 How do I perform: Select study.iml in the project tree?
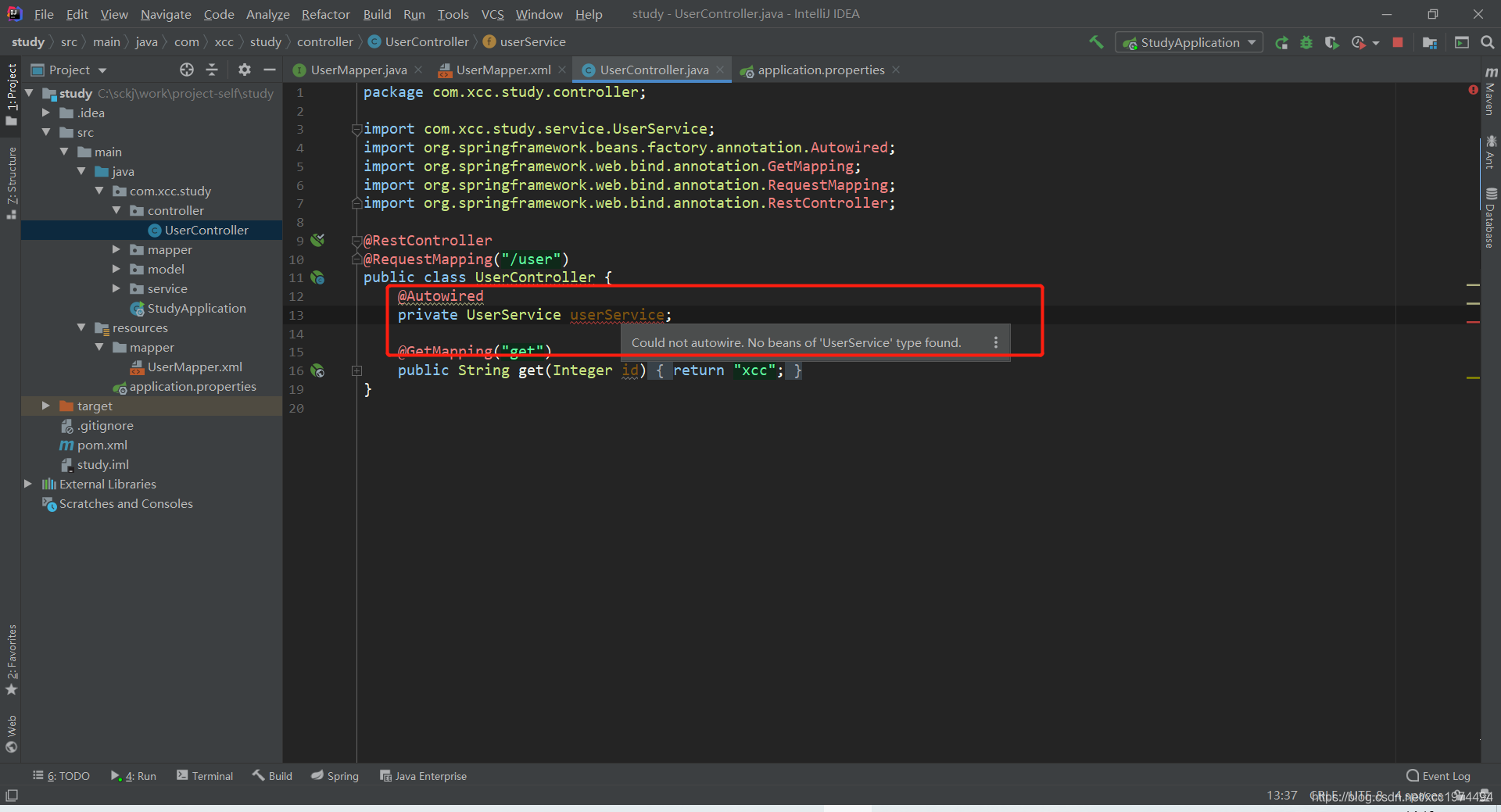click(x=102, y=464)
